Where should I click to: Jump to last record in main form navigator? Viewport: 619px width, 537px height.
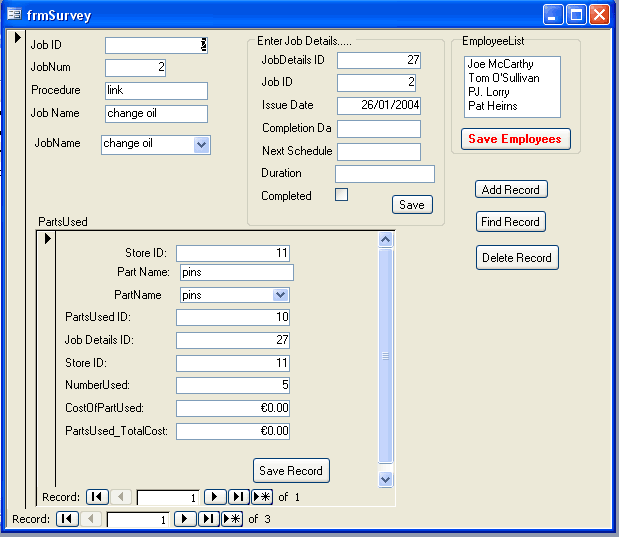[x=209, y=519]
